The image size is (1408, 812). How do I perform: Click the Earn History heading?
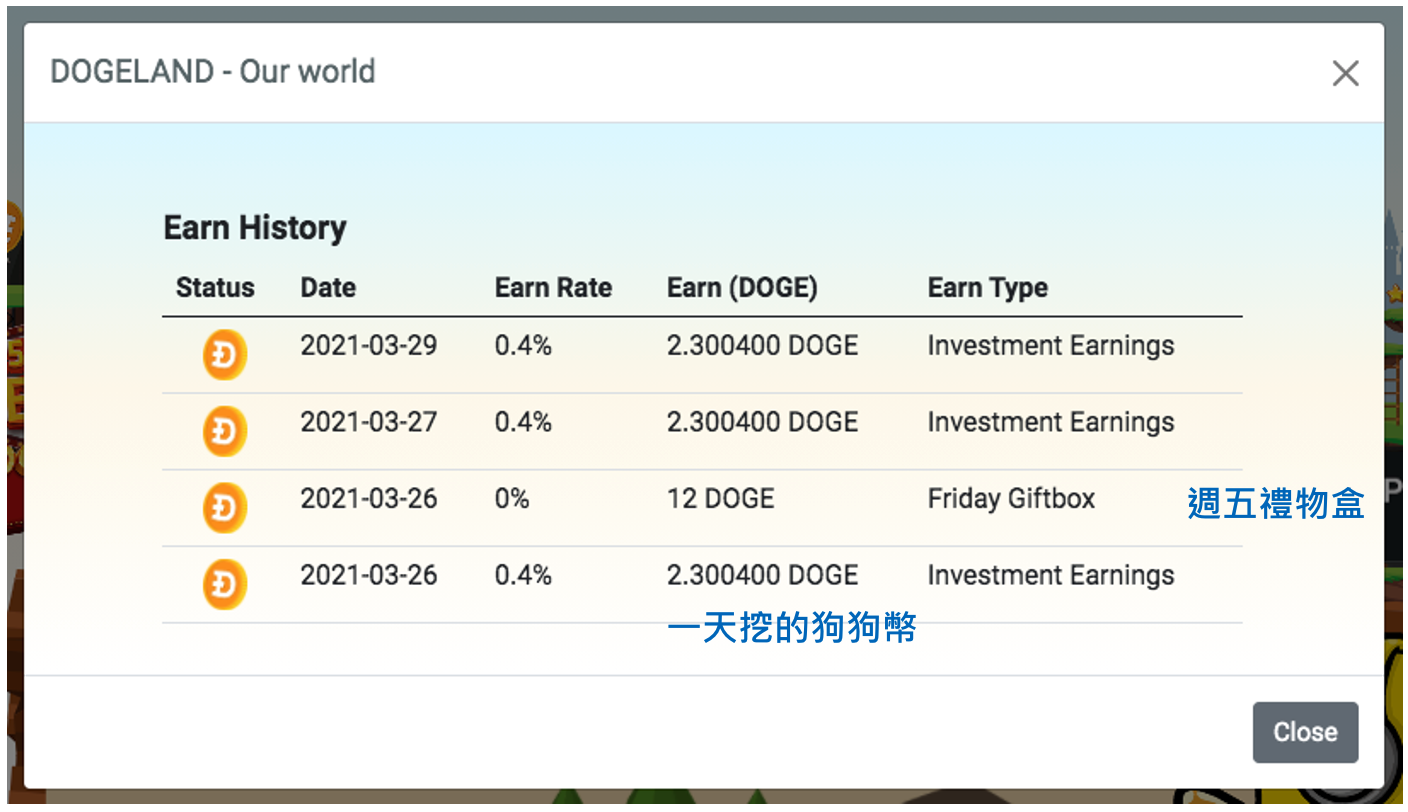pos(255,228)
